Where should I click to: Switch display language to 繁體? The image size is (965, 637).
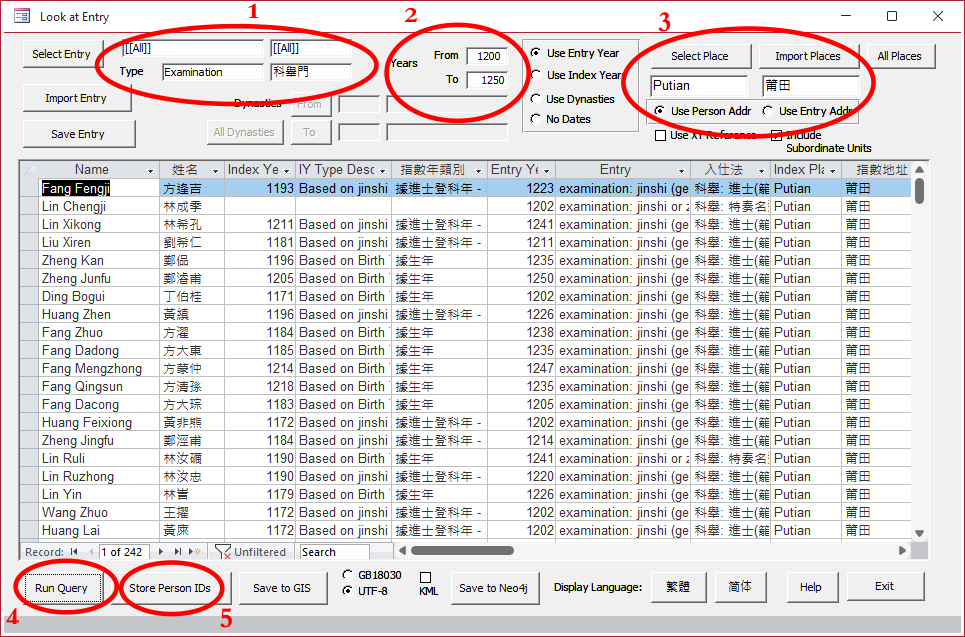(x=677, y=587)
